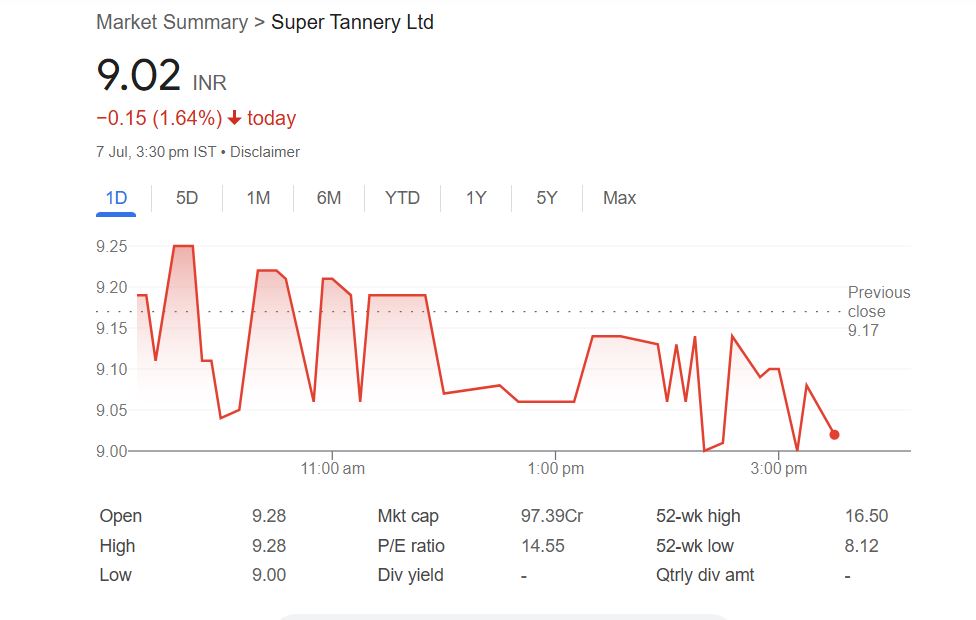Click the 52-wk high value 16.50
This screenshot has width=976, height=620.
866,516
